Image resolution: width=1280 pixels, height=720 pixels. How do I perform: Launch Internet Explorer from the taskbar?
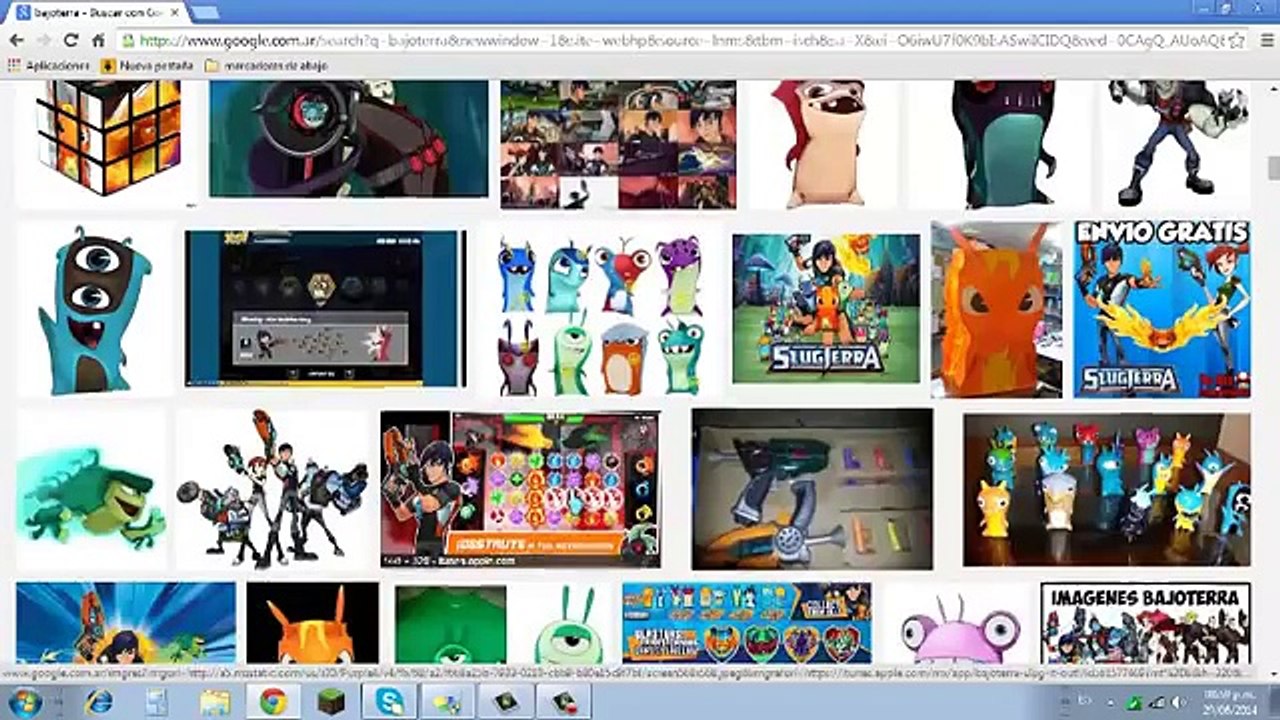pyautogui.click(x=99, y=702)
